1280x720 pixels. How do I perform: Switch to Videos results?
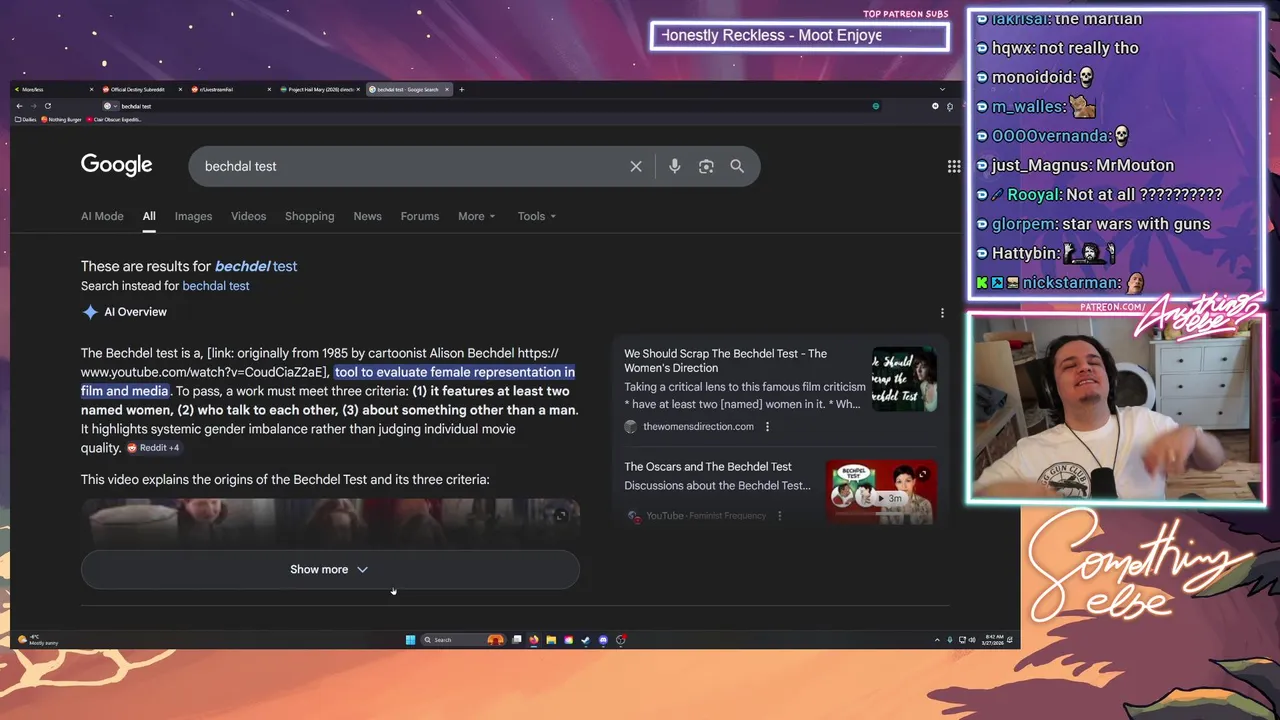click(248, 216)
